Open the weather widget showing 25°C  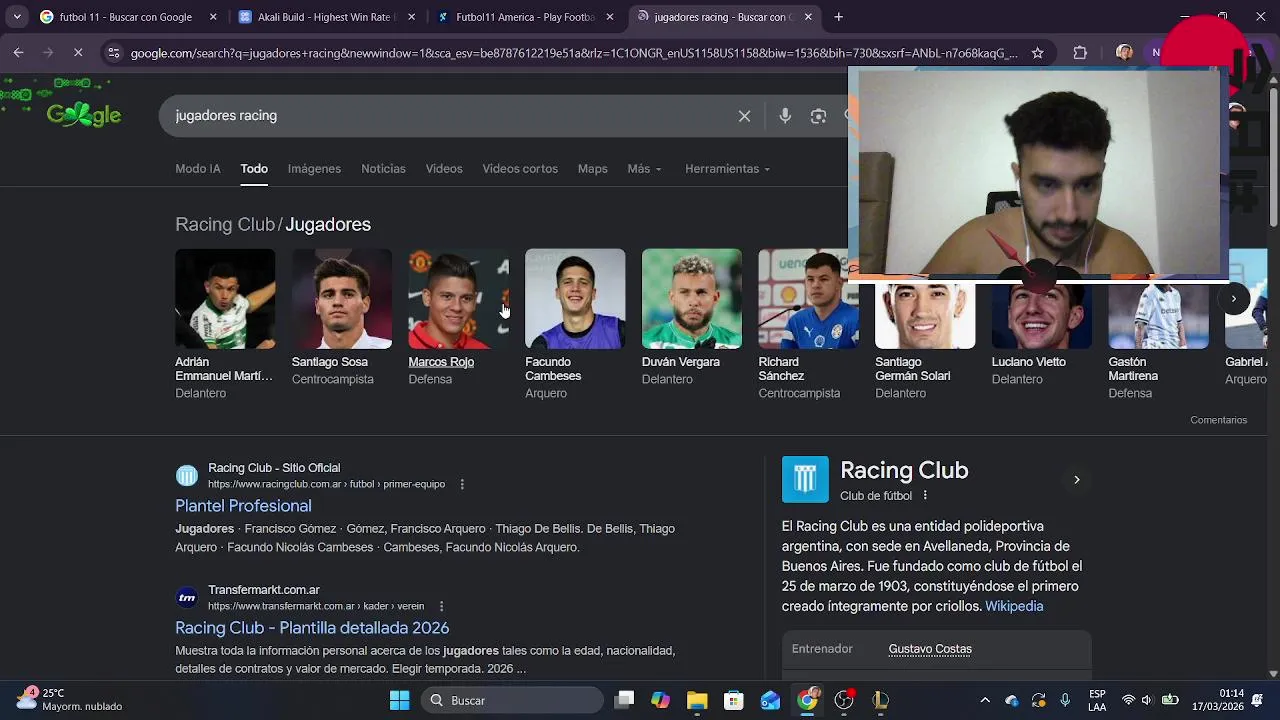70,700
